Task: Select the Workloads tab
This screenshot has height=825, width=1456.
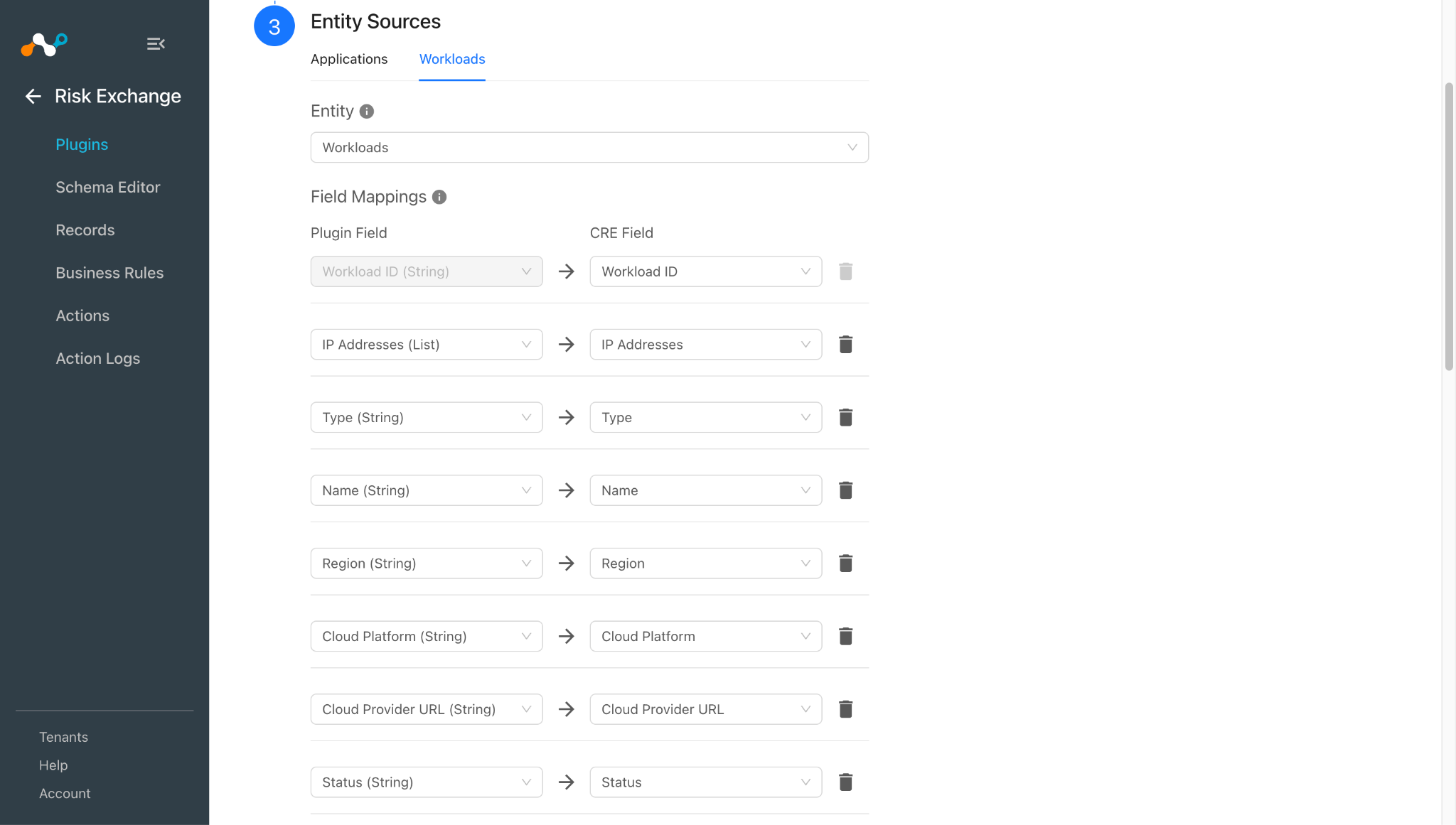Action: (452, 59)
